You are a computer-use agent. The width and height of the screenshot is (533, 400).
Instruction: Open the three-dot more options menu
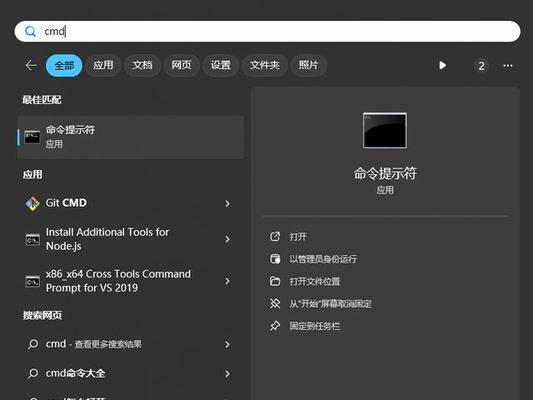[508, 65]
